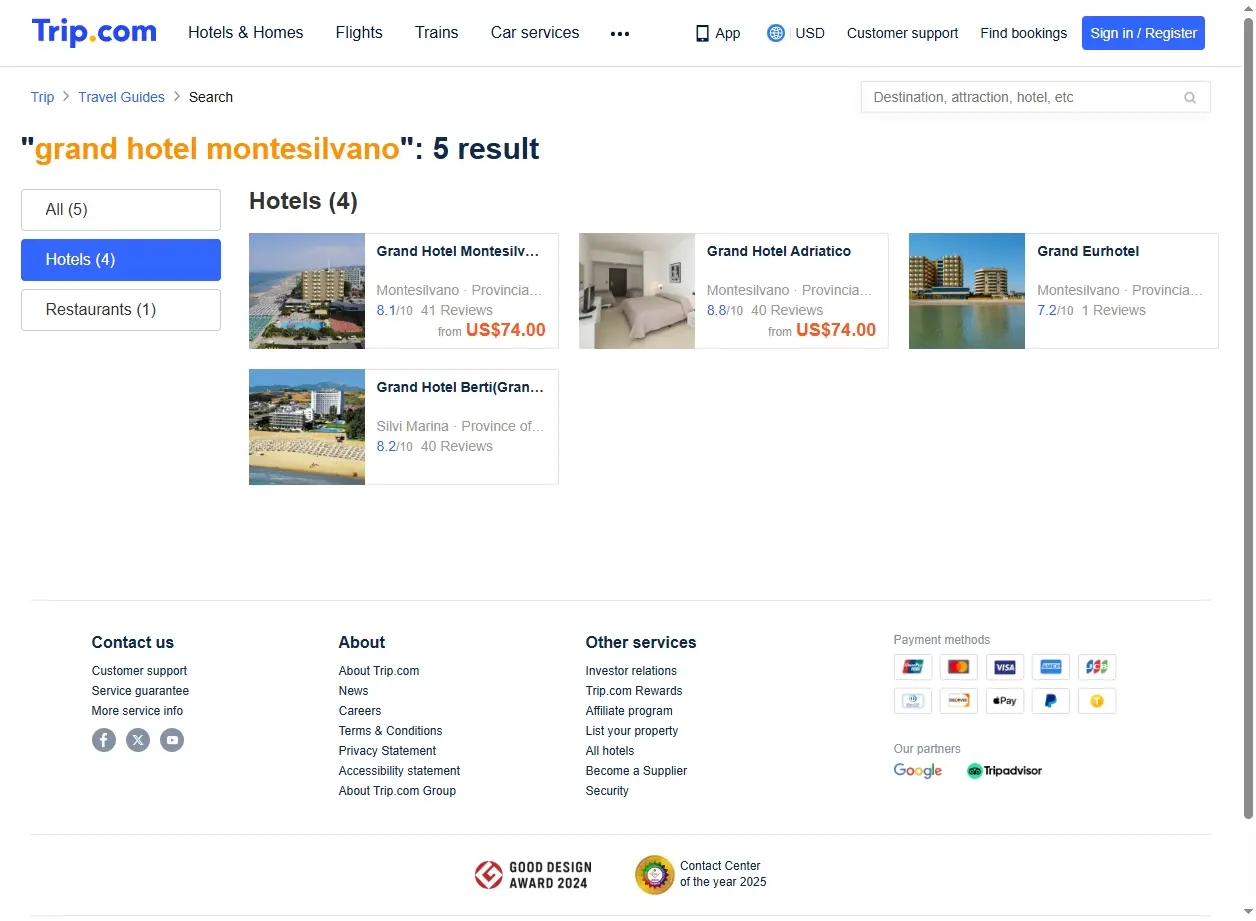Click the globe language icon
The width and height of the screenshot is (1256, 921).
click(x=776, y=33)
